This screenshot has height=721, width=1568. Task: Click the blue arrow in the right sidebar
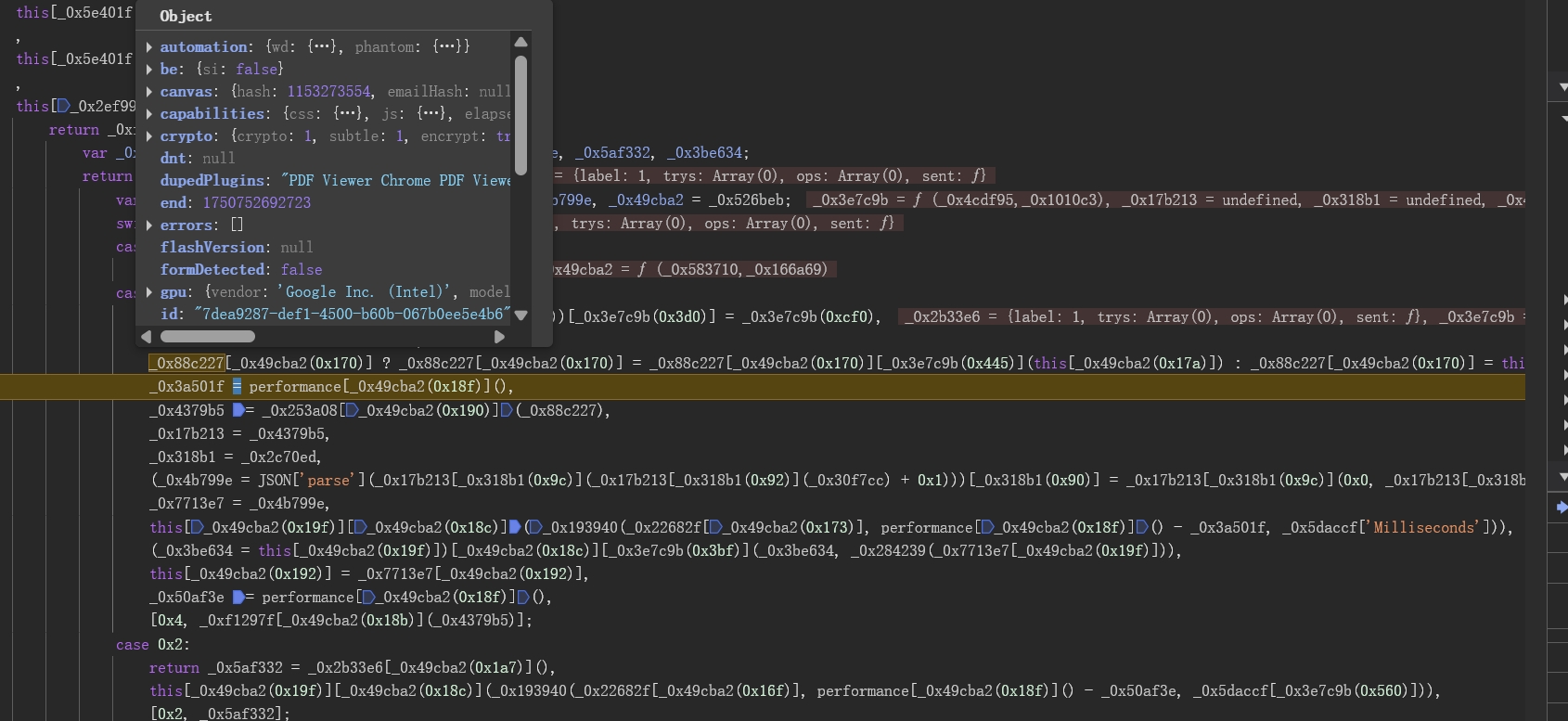tap(1562, 507)
